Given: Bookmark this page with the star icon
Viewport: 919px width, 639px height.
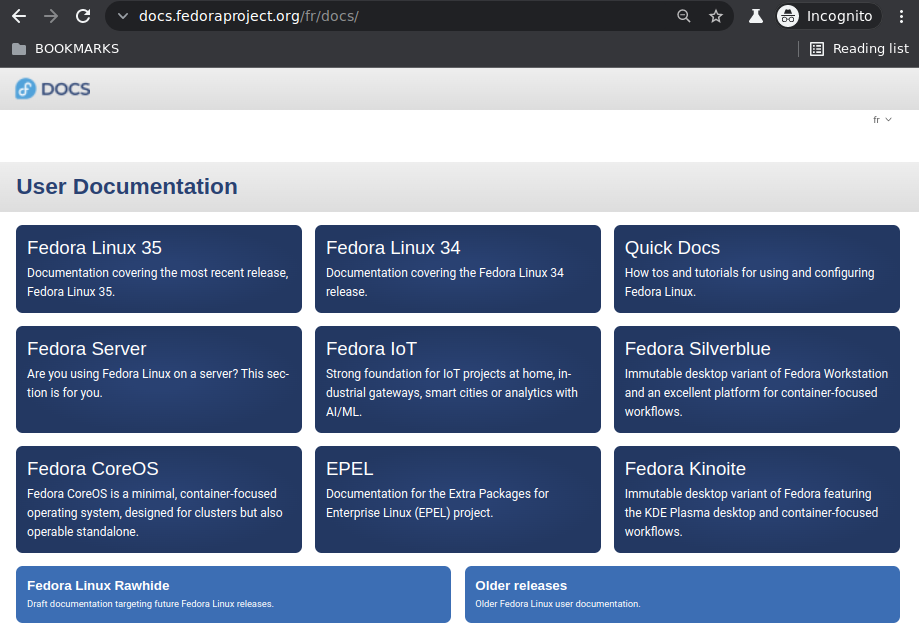Looking at the screenshot, I should [716, 16].
